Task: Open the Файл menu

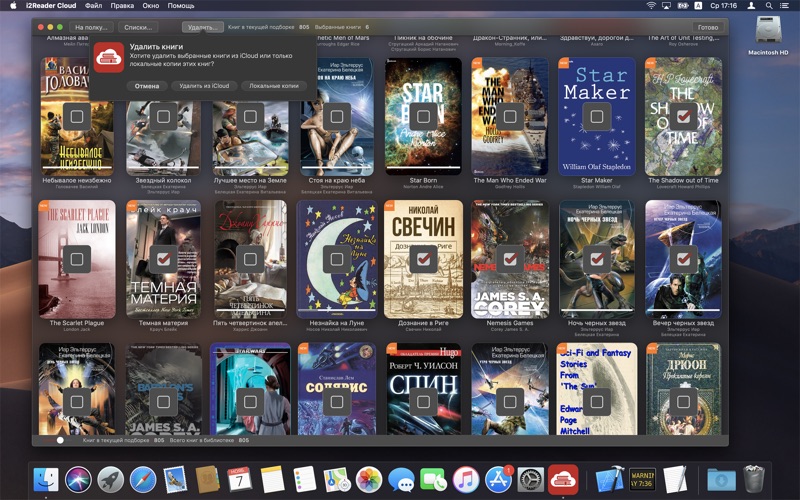Action: (93, 6)
